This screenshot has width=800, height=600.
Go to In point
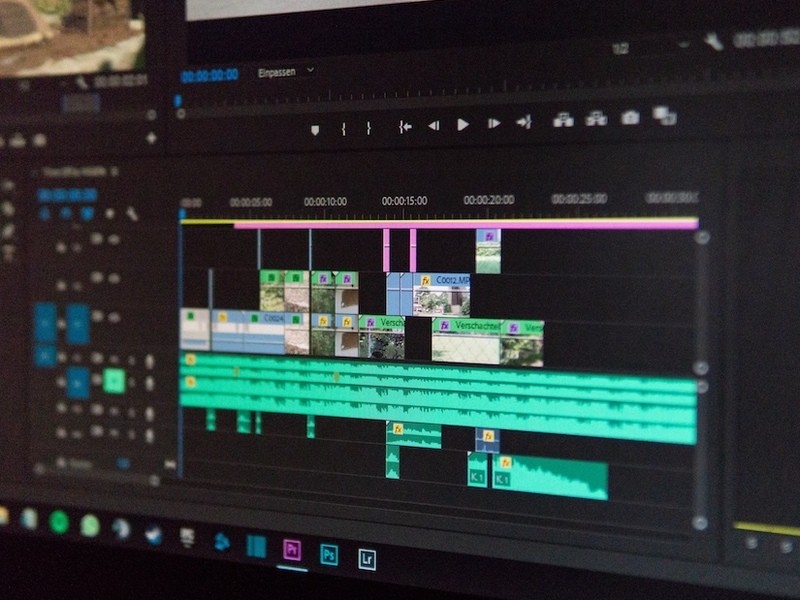405,126
